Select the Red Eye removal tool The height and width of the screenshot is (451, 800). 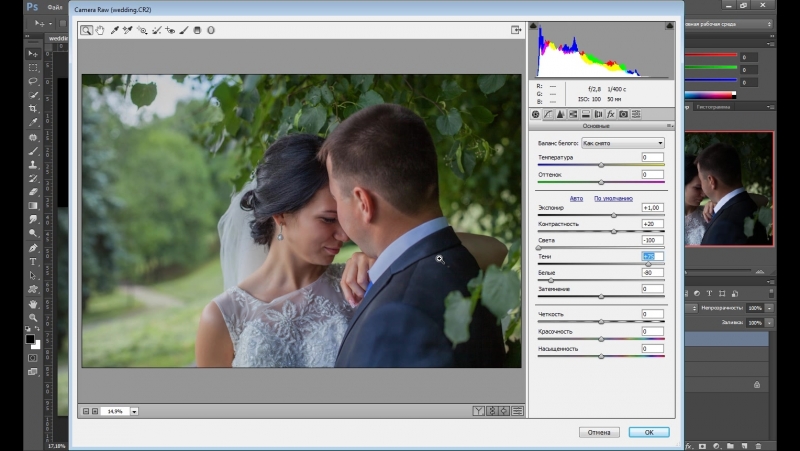(x=171, y=30)
